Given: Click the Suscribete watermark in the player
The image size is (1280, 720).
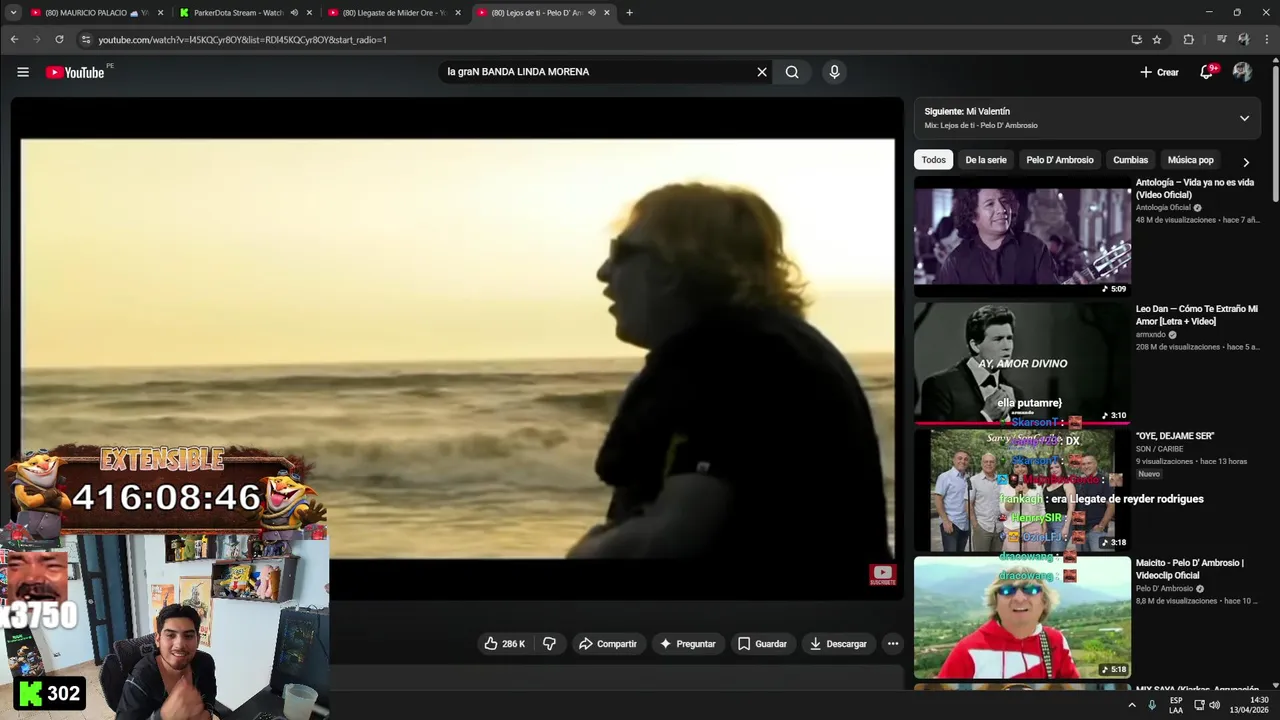Looking at the screenshot, I should pyautogui.click(x=882, y=574).
